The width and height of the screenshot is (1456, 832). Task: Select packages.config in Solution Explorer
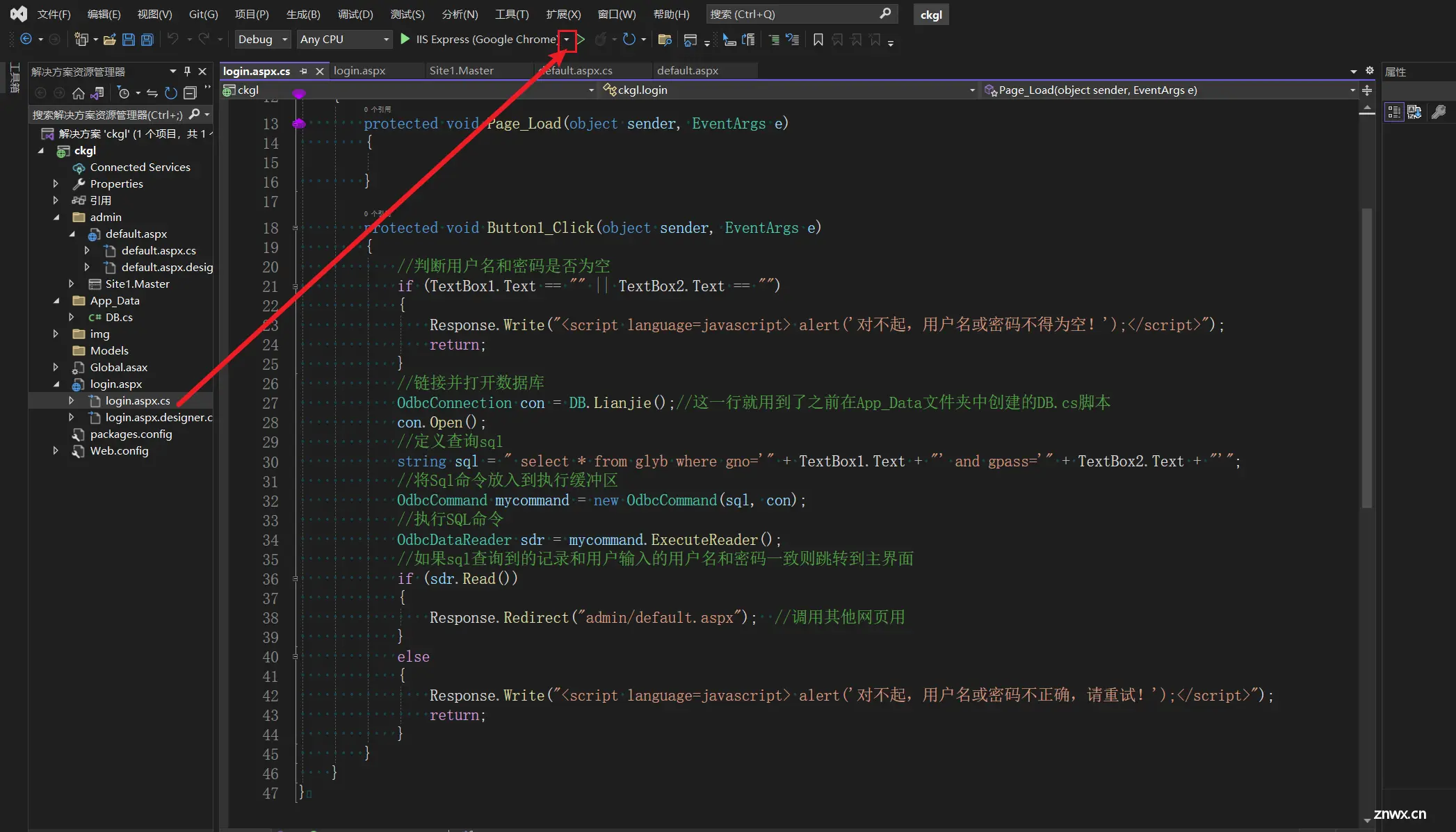pyautogui.click(x=131, y=434)
